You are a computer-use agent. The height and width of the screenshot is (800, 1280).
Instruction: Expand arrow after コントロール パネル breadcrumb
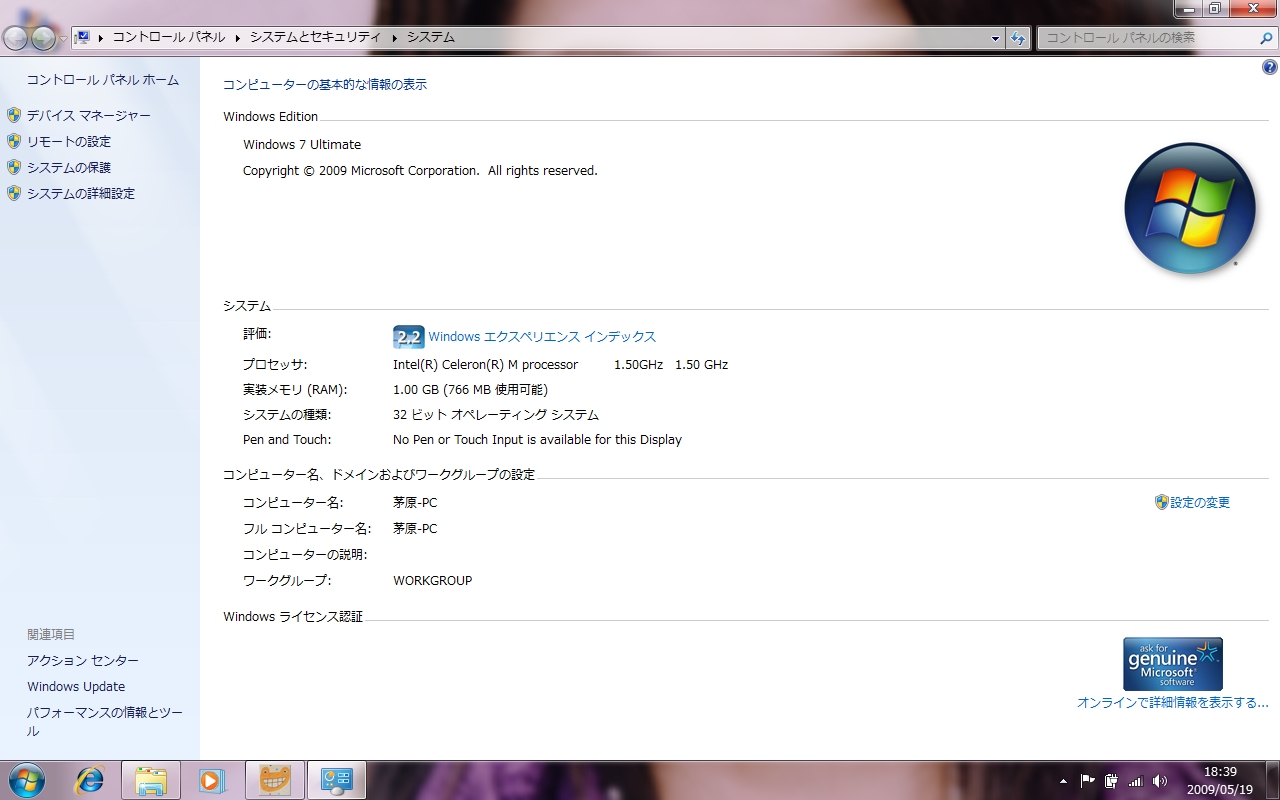238,38
